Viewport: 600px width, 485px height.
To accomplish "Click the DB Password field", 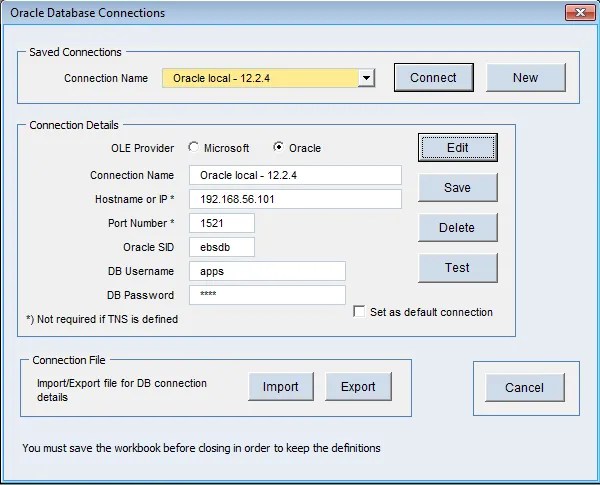I will 267,295.
